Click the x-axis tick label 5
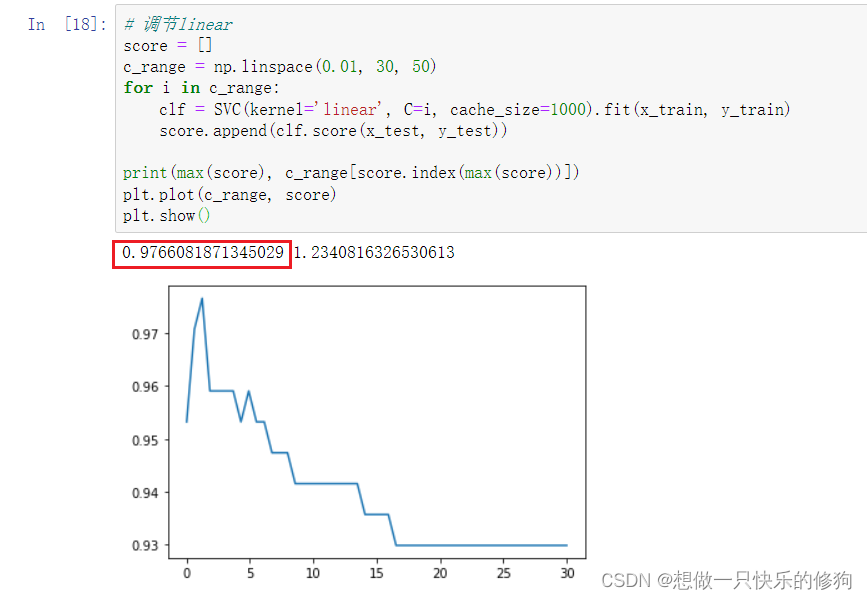 click(250, 573)
